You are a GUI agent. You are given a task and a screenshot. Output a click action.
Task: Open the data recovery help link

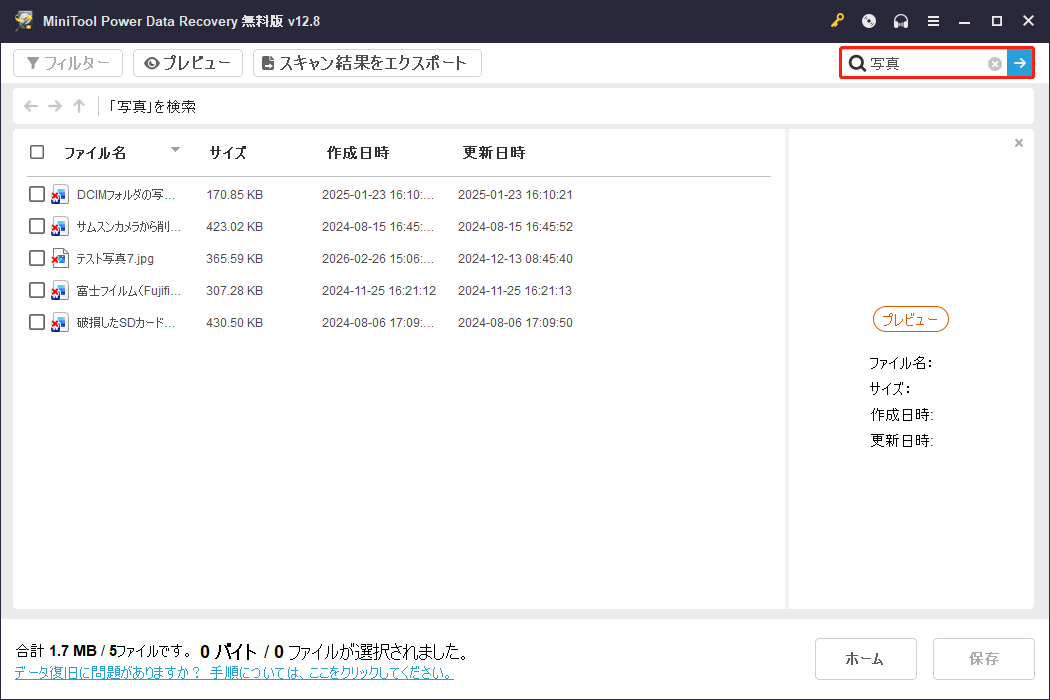(x=236, y=671)
